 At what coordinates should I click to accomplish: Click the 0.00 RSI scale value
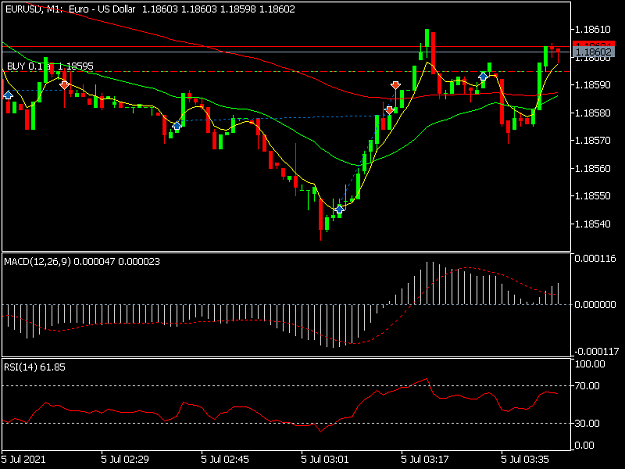coord(584,445)
